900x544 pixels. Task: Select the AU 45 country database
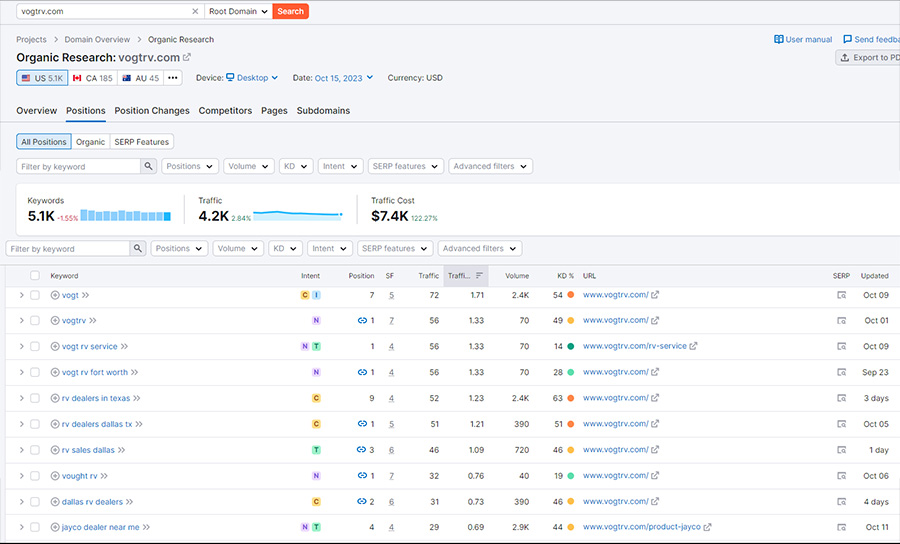(141, 78)
